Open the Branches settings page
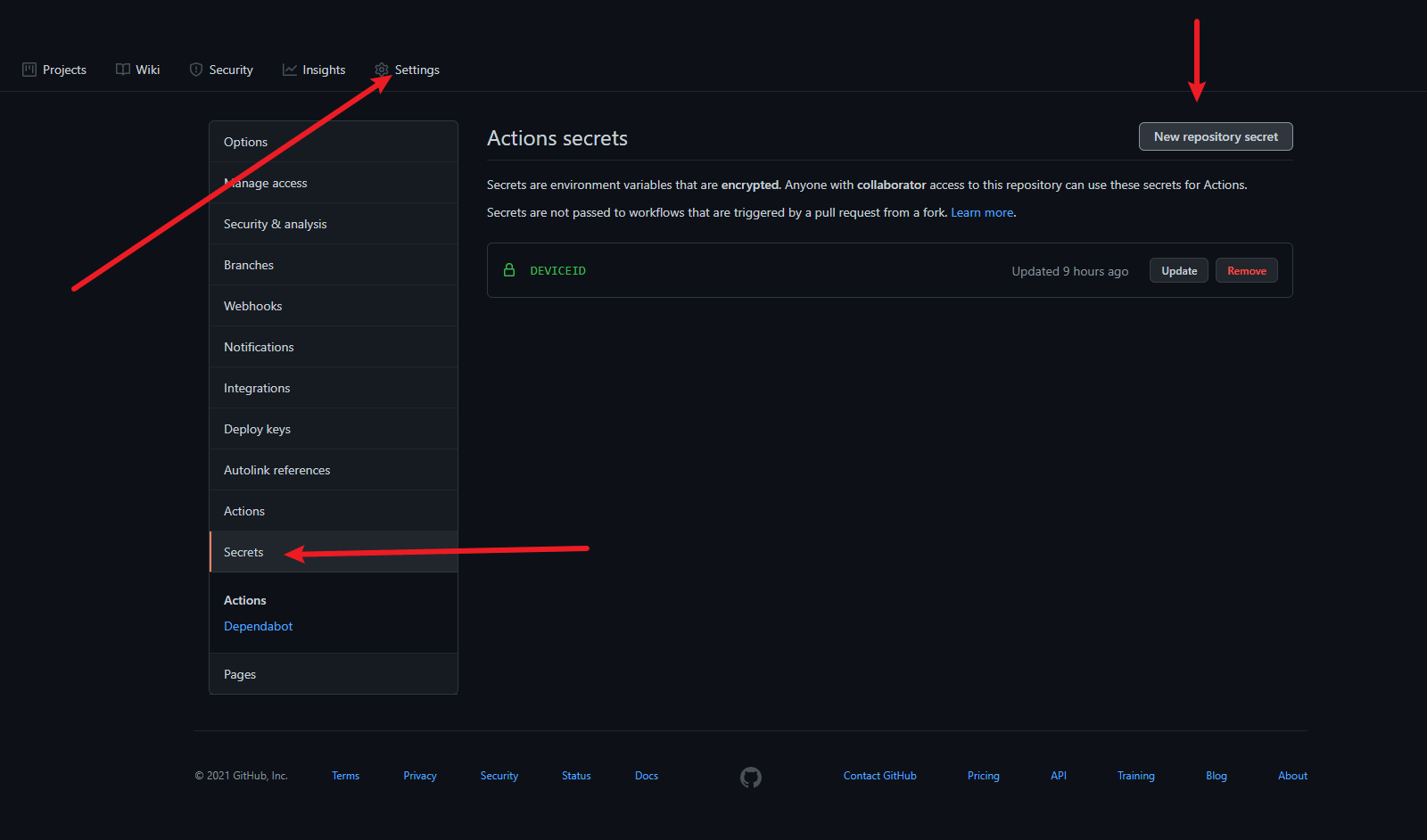Viewport: 1427px width, 840px height. (249, 265)
